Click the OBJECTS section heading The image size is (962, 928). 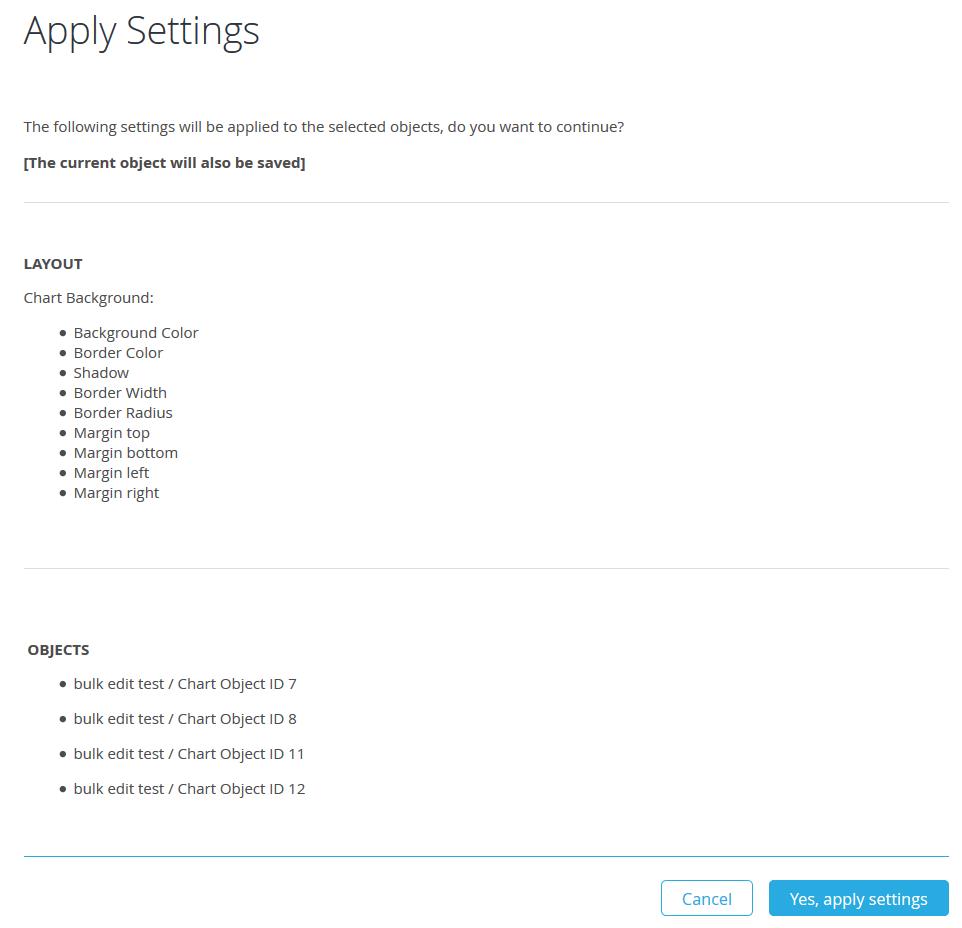(58, 650)
